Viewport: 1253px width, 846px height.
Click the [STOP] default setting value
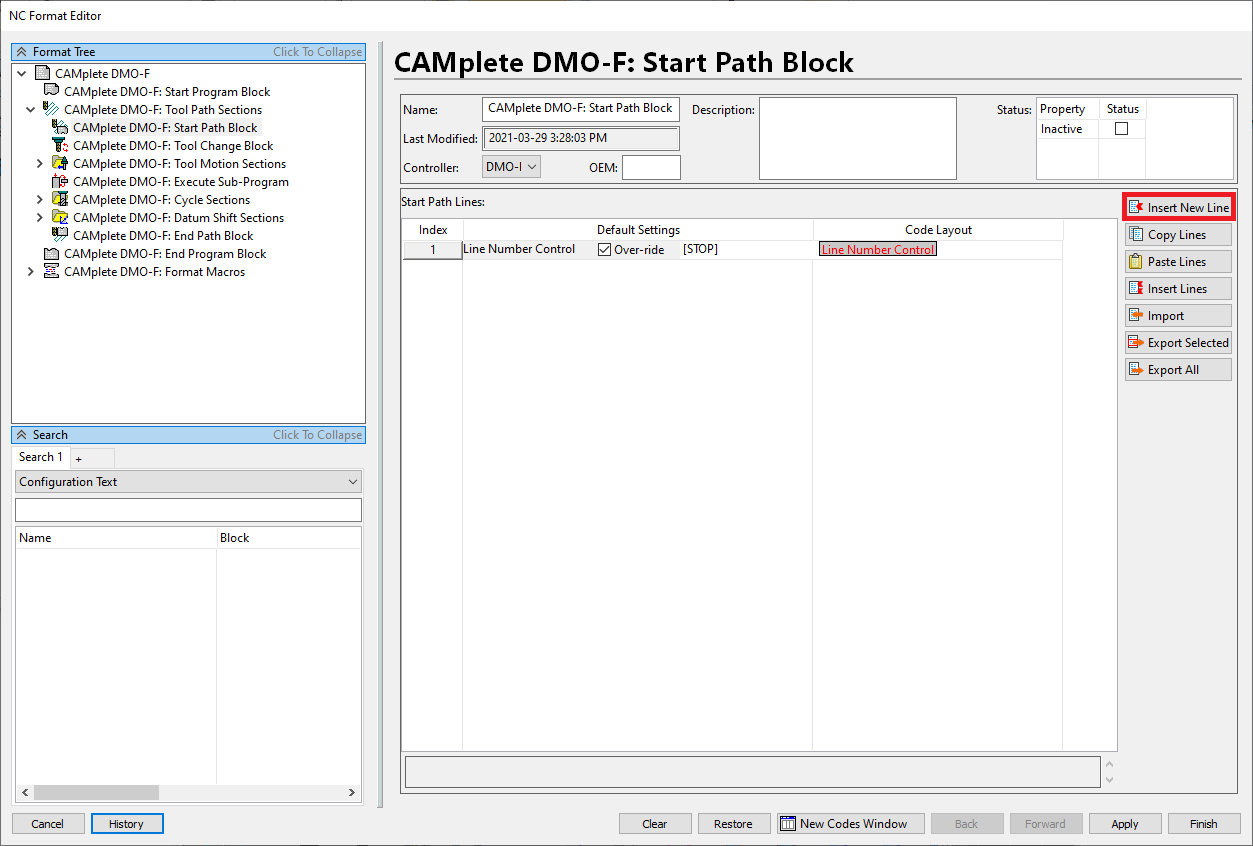click(700, 250)
